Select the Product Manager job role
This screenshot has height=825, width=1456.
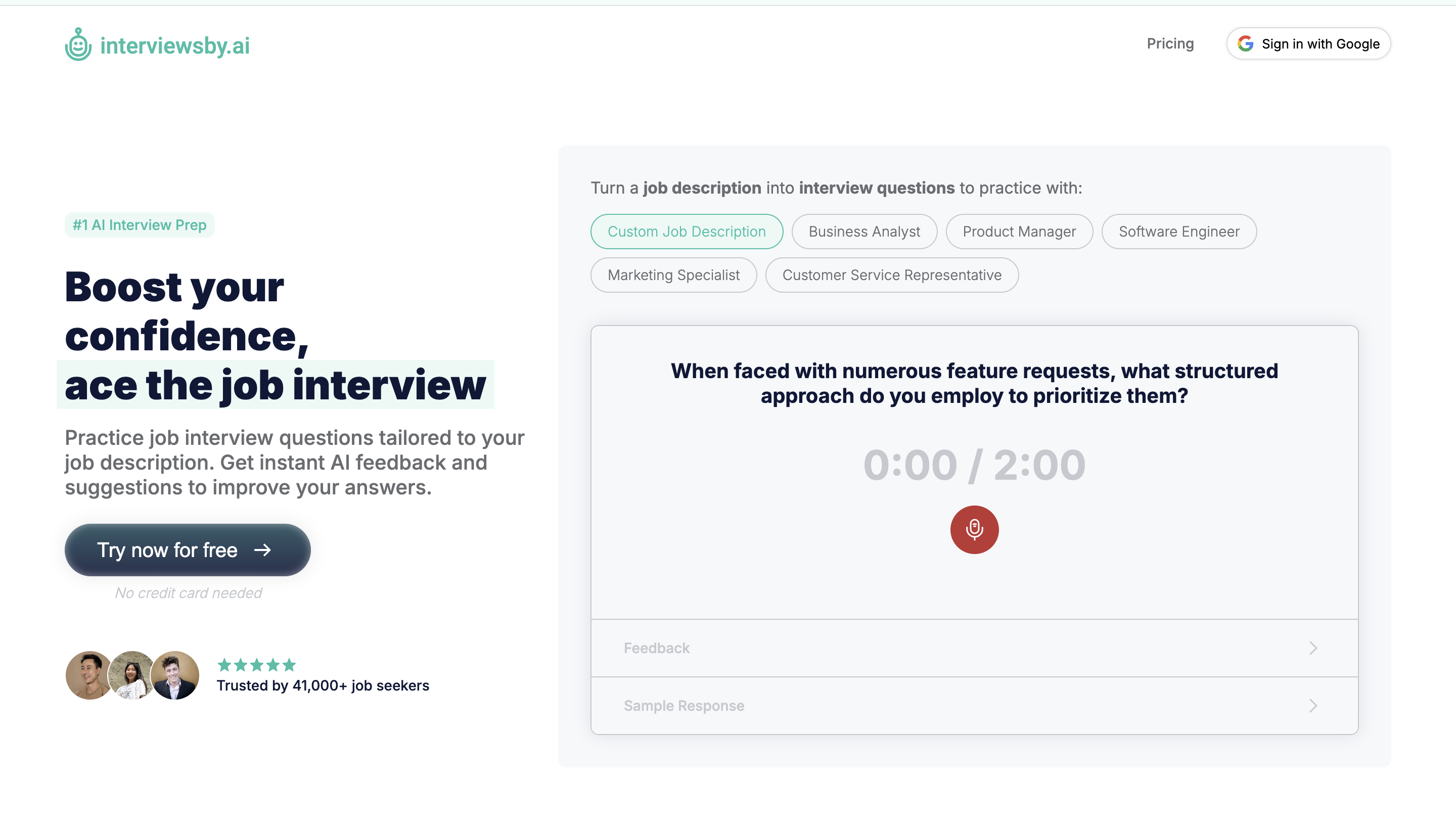pos(1019,231)
